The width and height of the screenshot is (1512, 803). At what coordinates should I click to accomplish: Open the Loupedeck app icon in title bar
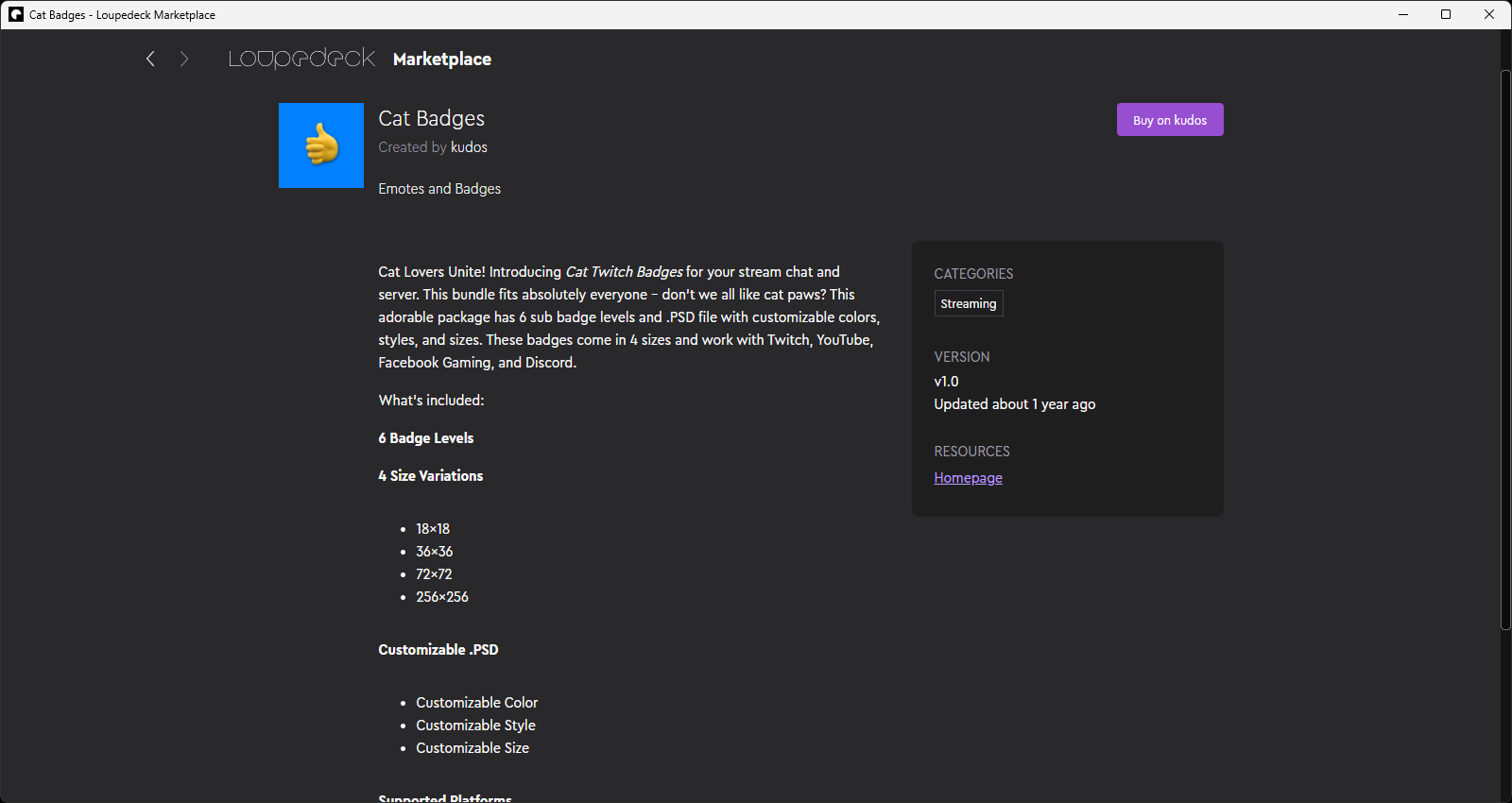(16, 14)
